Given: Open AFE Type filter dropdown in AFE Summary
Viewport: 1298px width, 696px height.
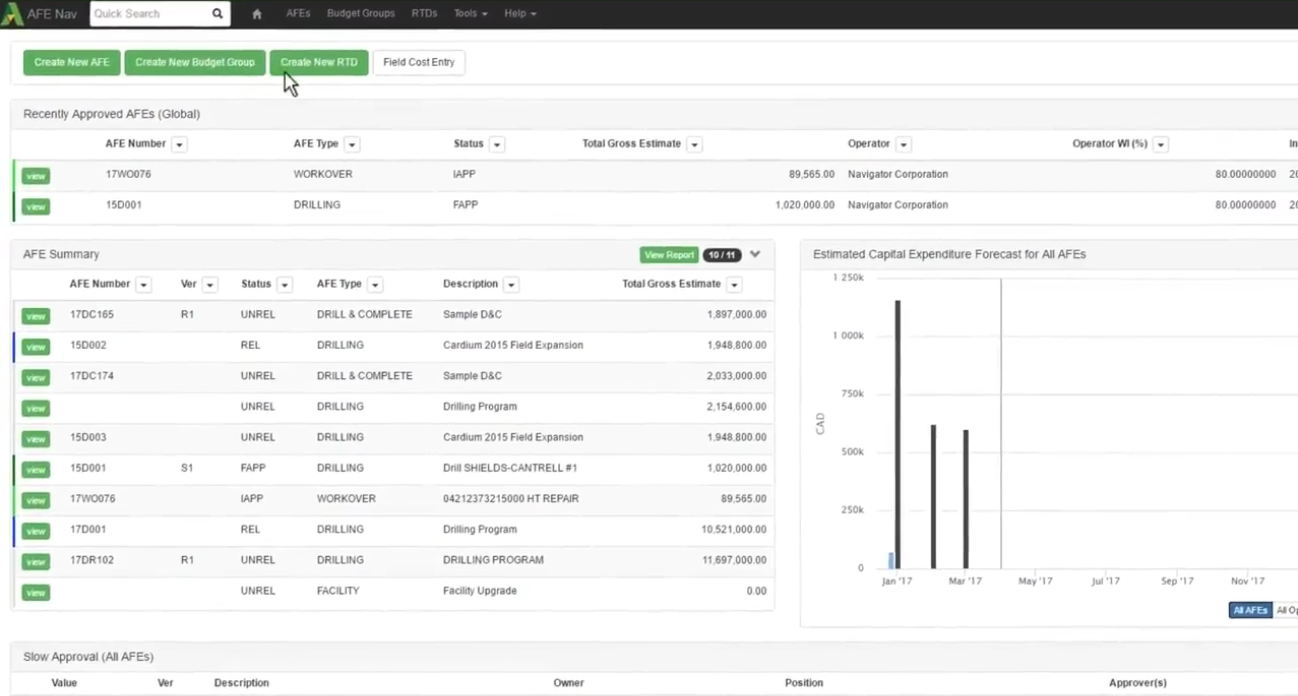Looking at the screenshot, I should (x=375, y=285).
